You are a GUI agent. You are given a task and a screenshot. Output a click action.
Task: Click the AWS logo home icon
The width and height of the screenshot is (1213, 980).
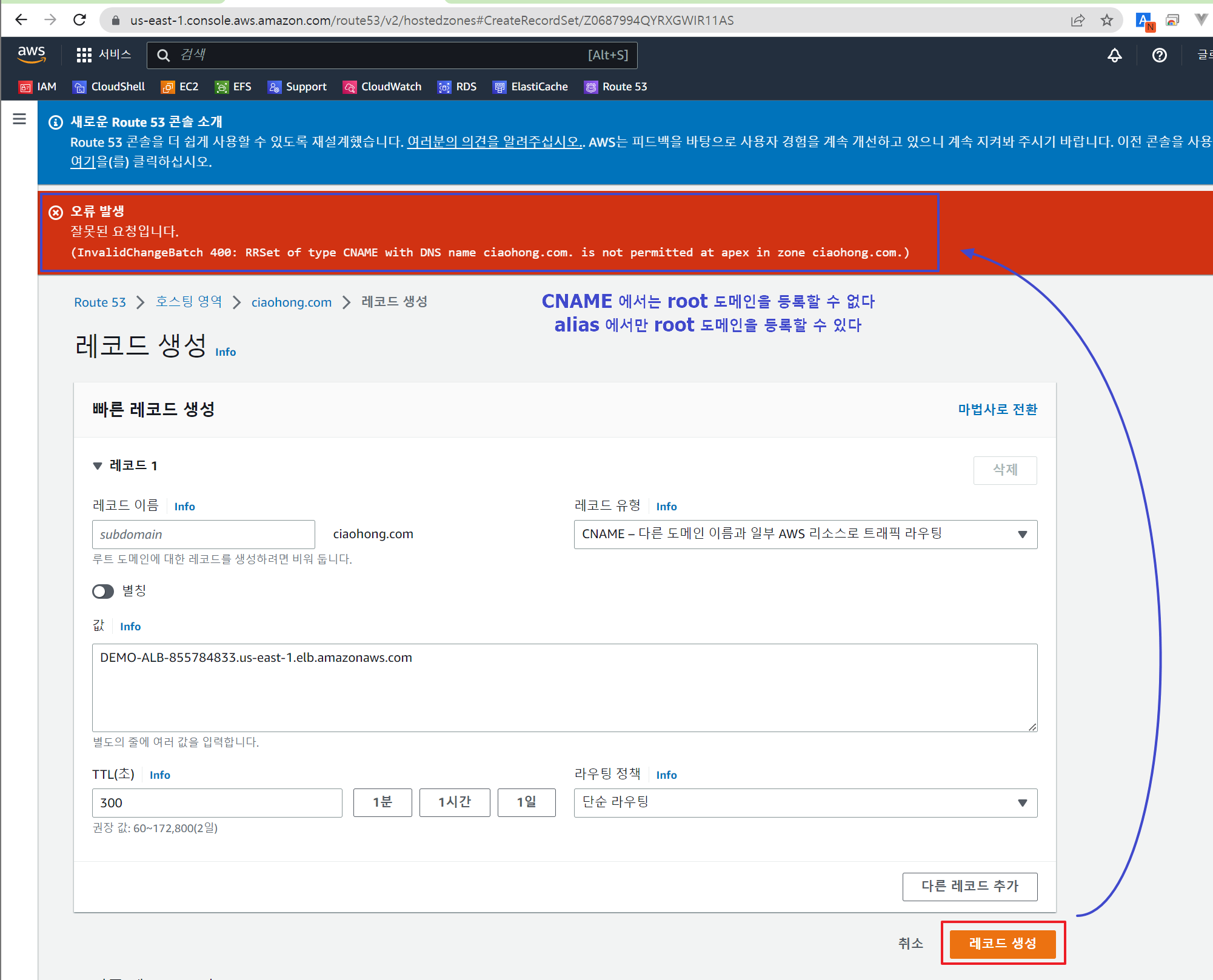click(x=32, y=55)
